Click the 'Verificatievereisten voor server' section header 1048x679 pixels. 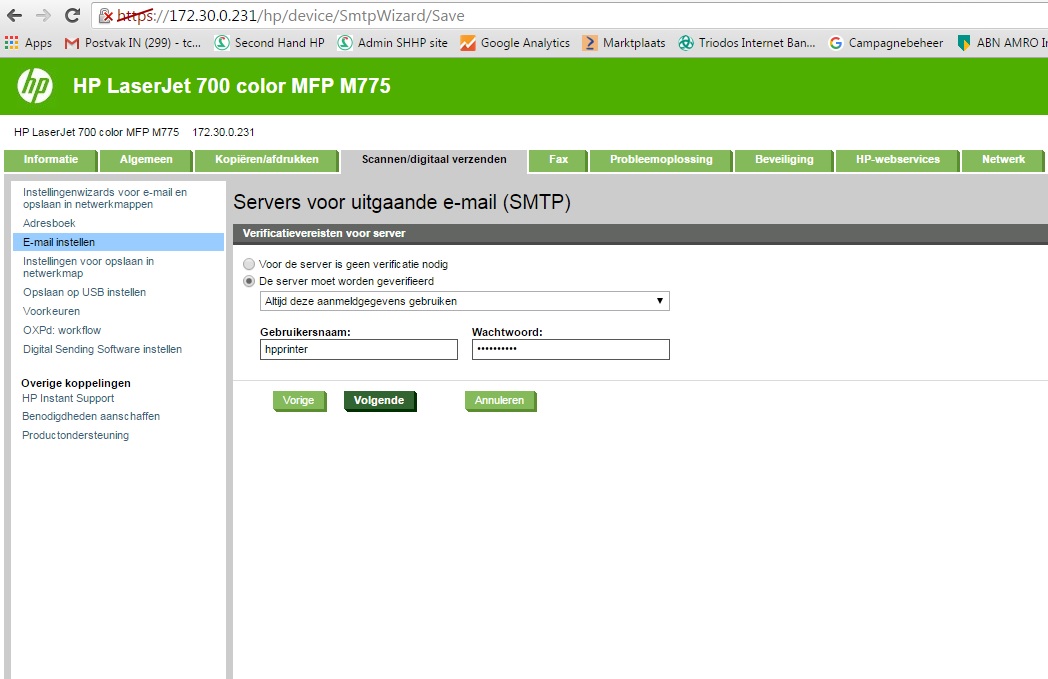(324, 233)
